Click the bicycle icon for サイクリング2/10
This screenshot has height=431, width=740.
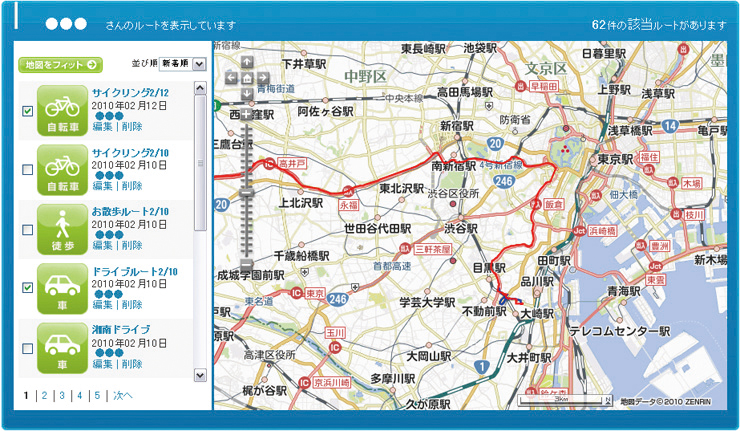(63, 169)
